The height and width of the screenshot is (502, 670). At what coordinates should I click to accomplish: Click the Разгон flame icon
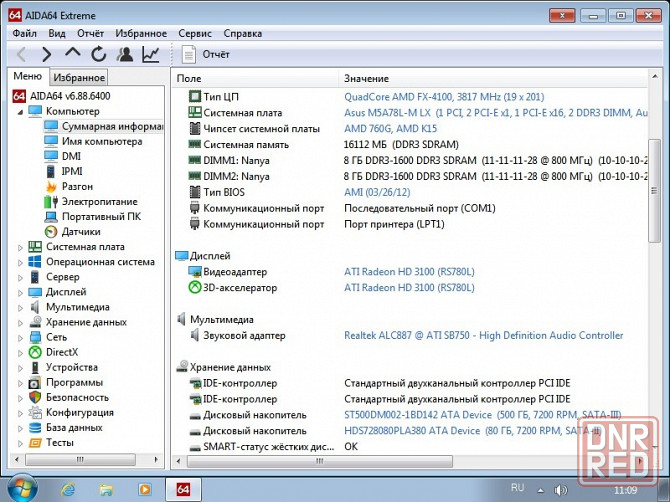[51, 187]
